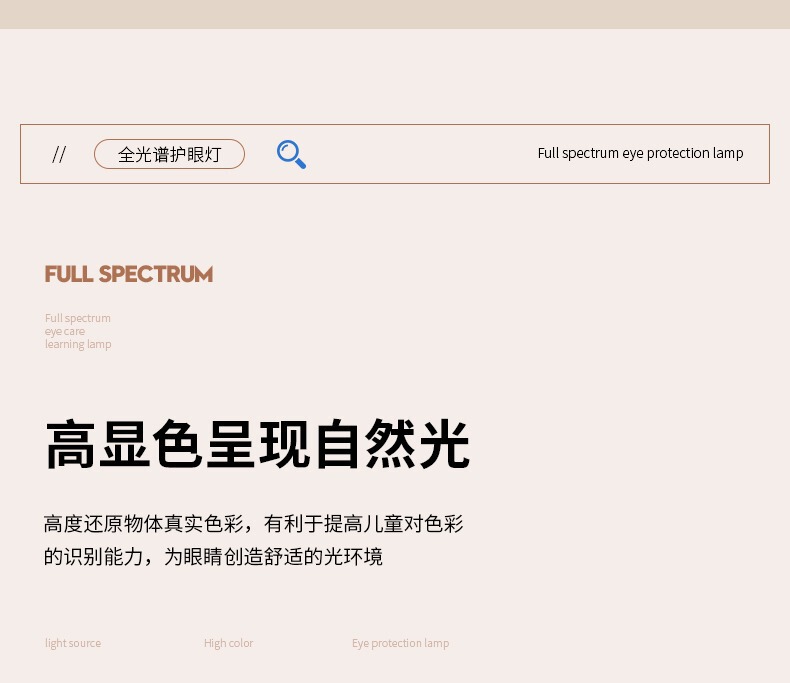This screenshot has height=683, width=790.
Task: Click the High color label
Action: point(229,643)
